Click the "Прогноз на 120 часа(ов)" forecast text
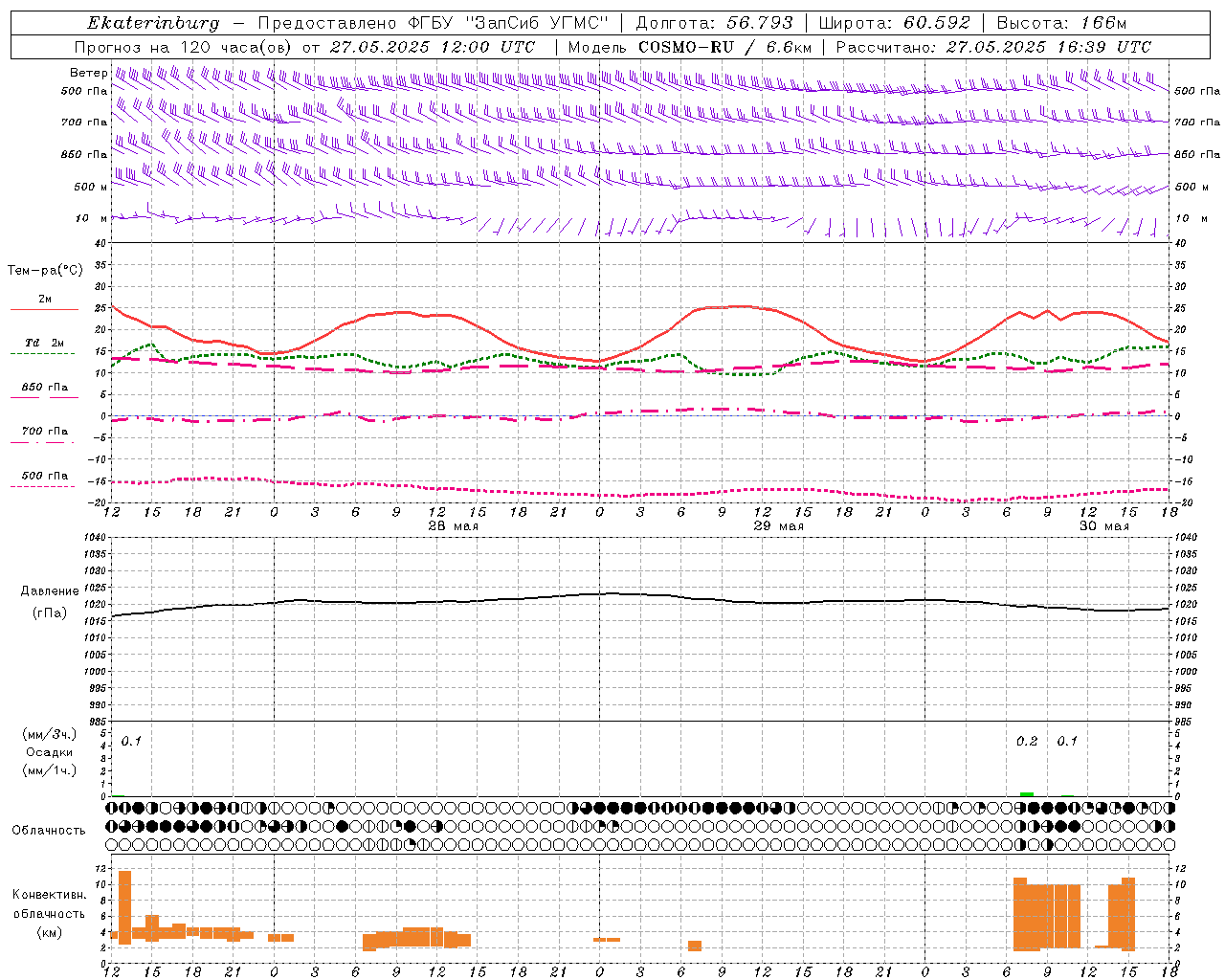Screen dimensions: 1225x980 point(184,47)
